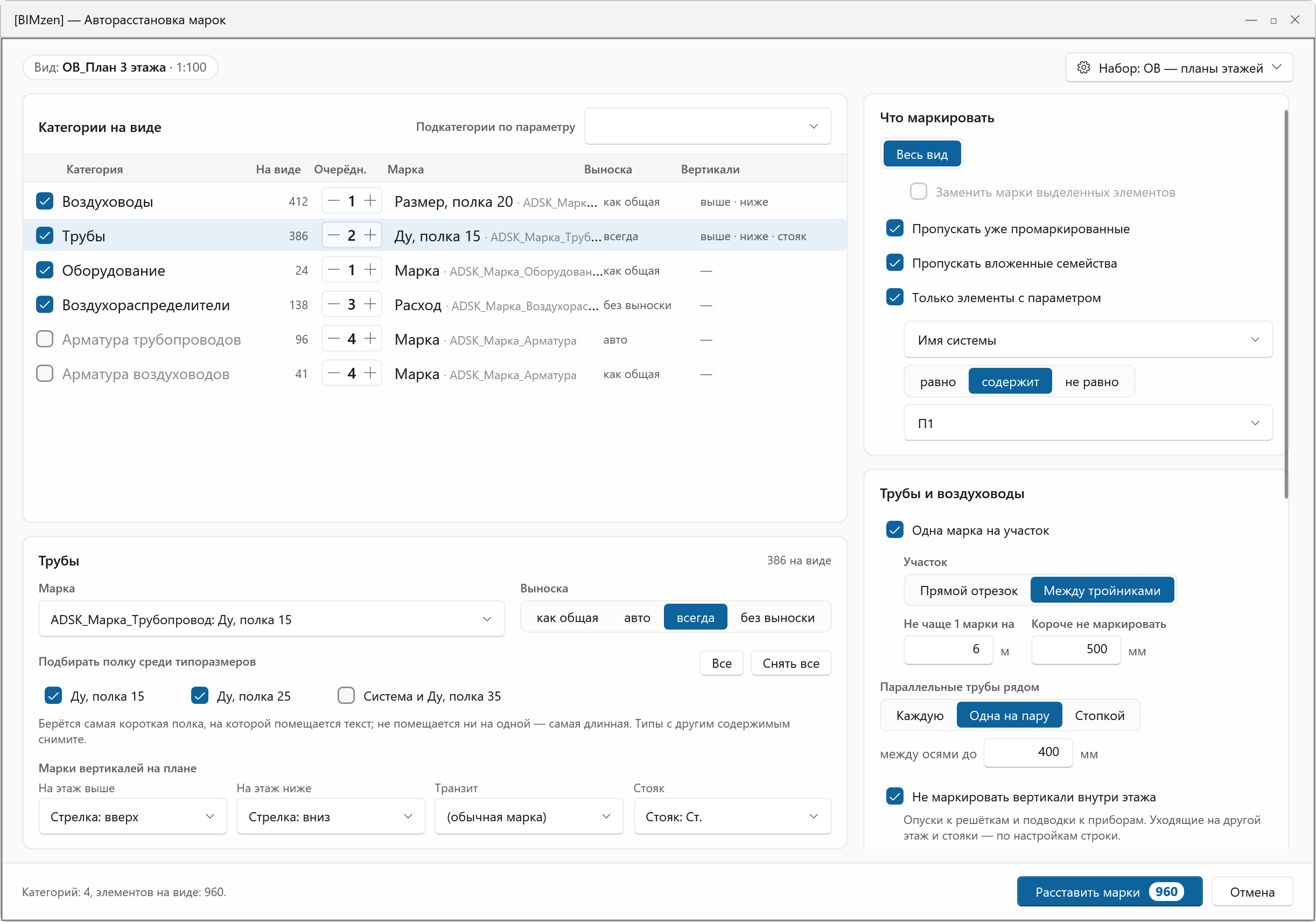Open the Стояк: Ст. dropdown

coord(732,816)
